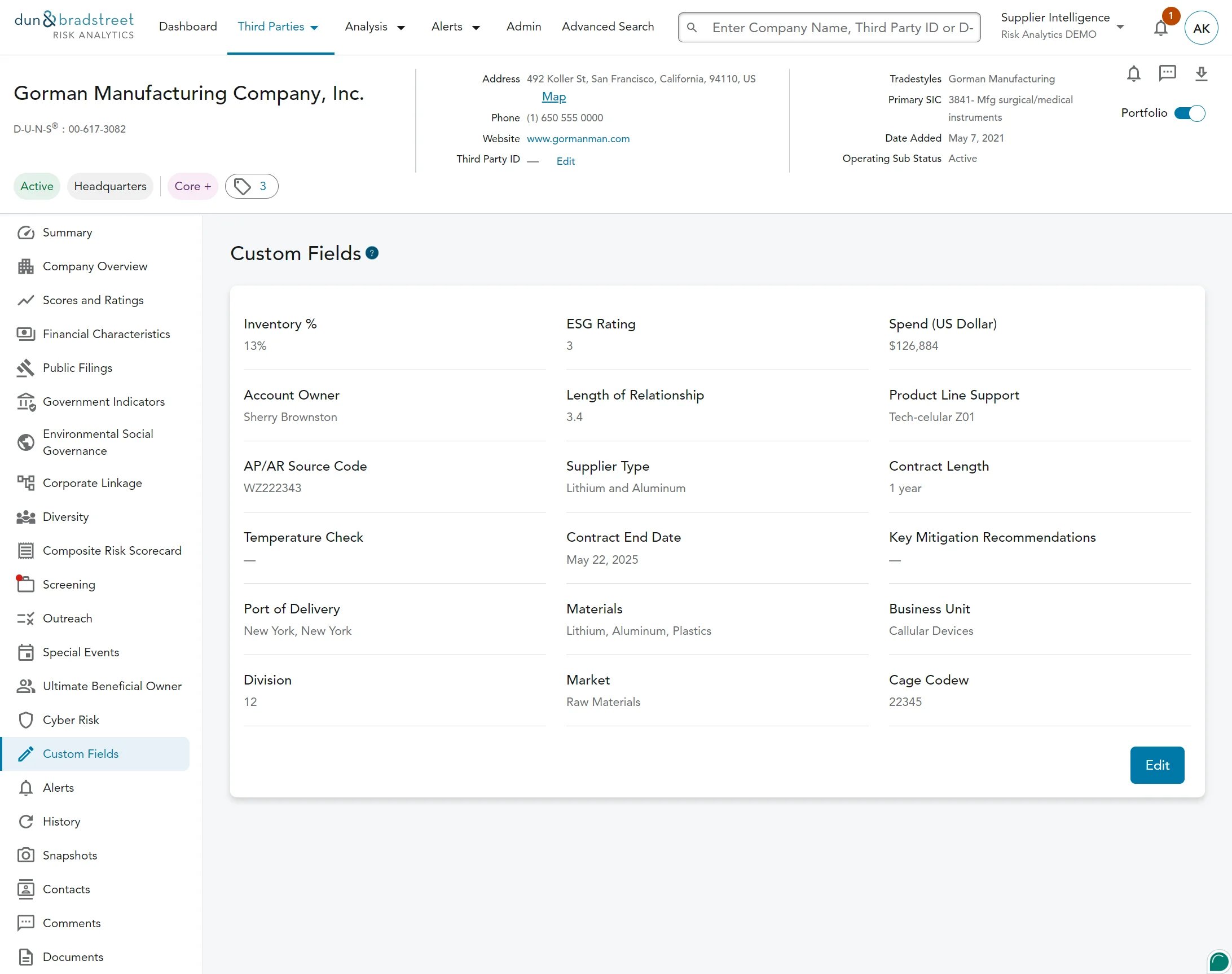Expand the Alerts top navigation dropdown
This screenshot has height=974, width=1232.
click(456, 27)
